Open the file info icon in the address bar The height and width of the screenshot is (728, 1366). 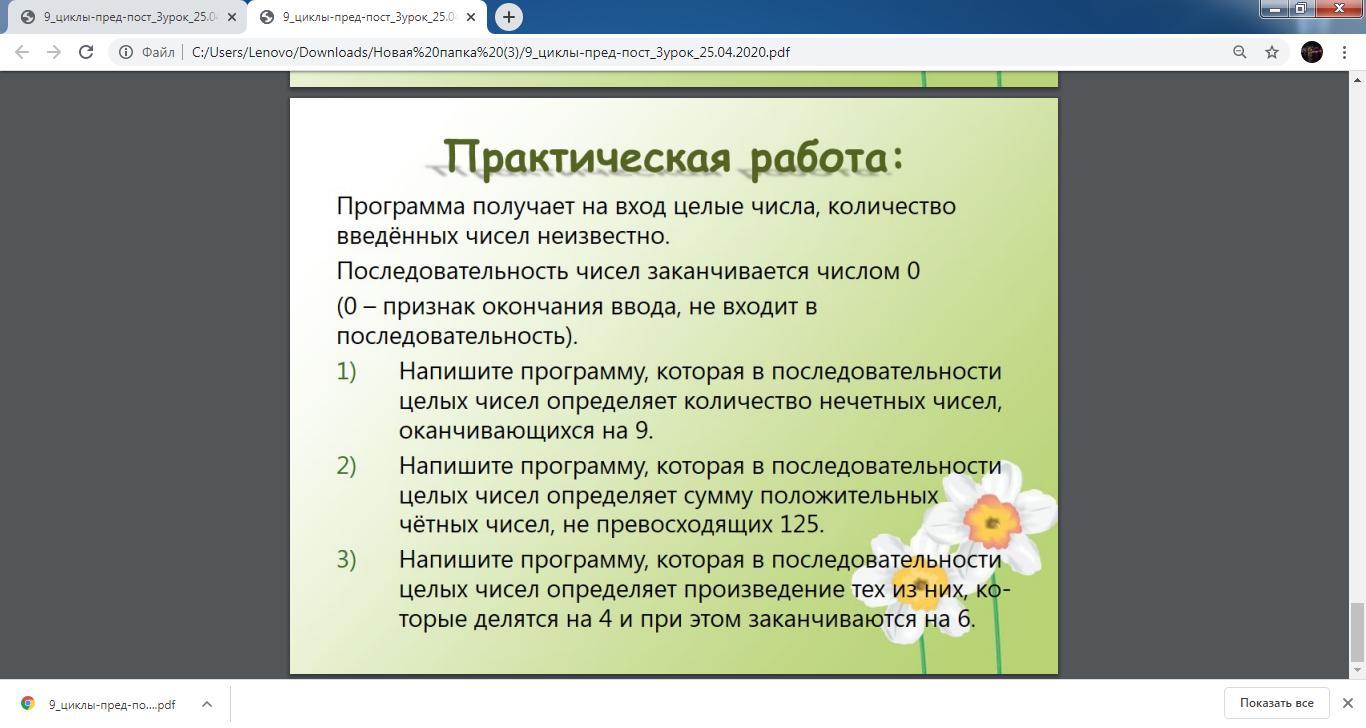point(126,52)
